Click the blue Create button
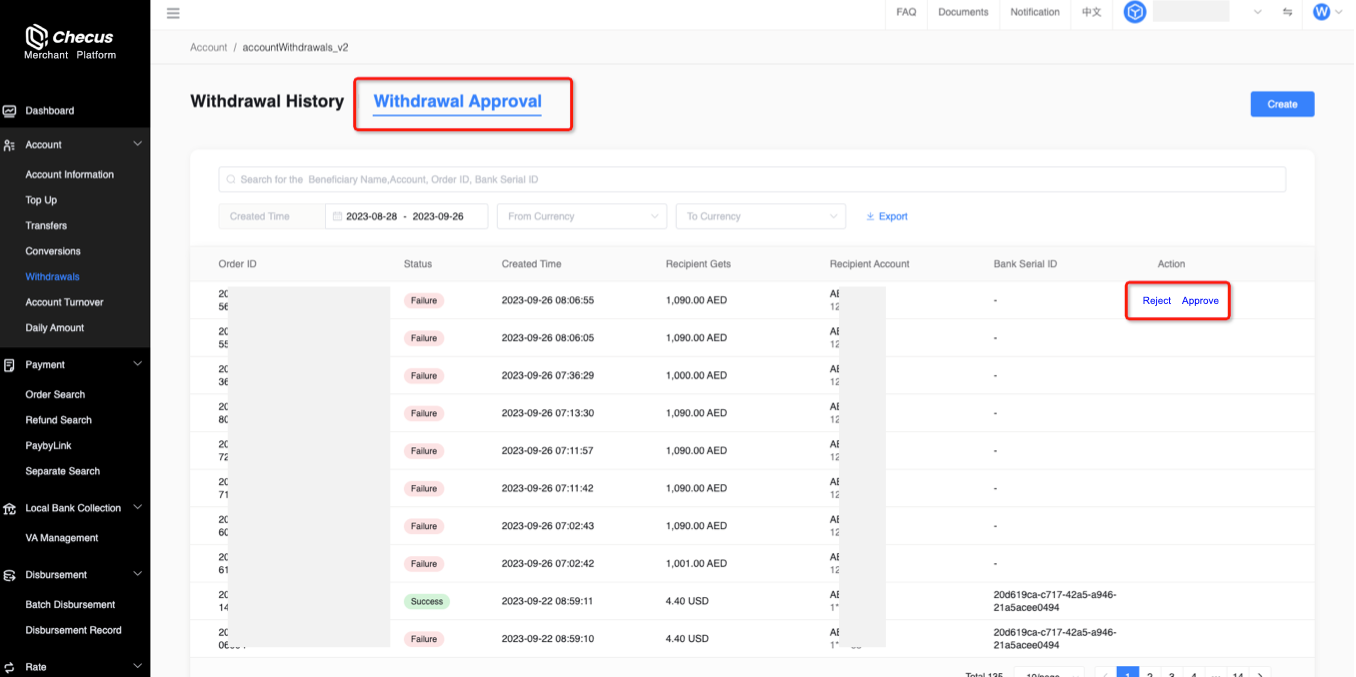Viewport: 1356px width, 677px height. pyautogui.click(x=1282, y=104)
